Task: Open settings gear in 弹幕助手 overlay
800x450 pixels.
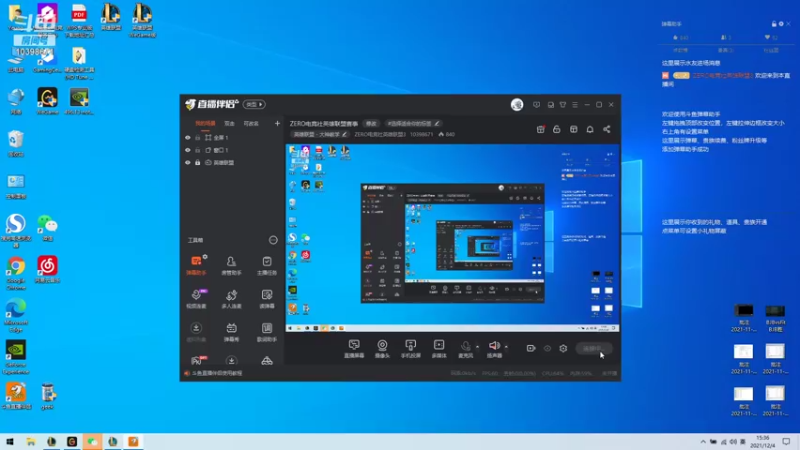Action: point(781,24)
